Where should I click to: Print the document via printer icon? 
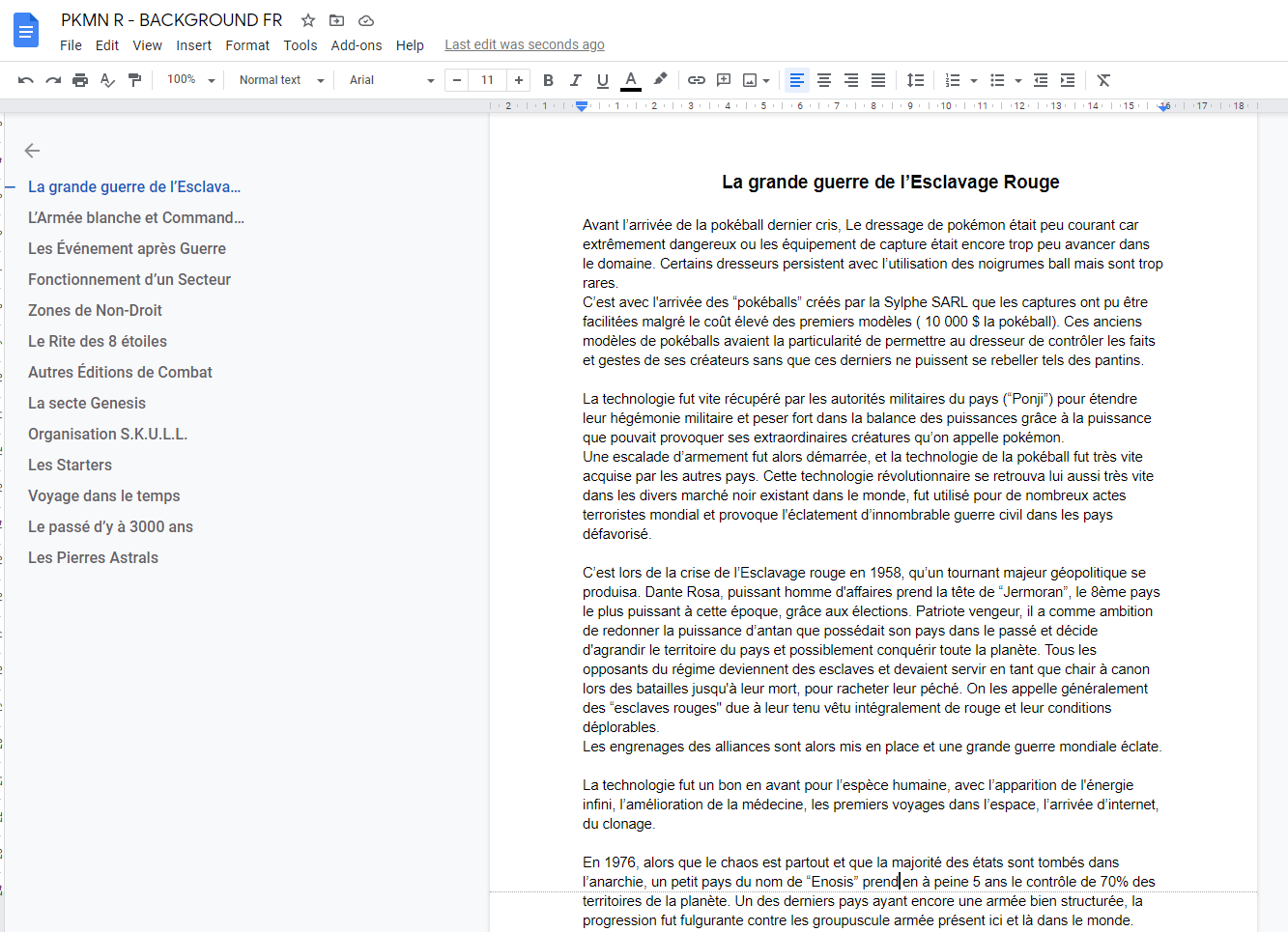pos(80,80)
